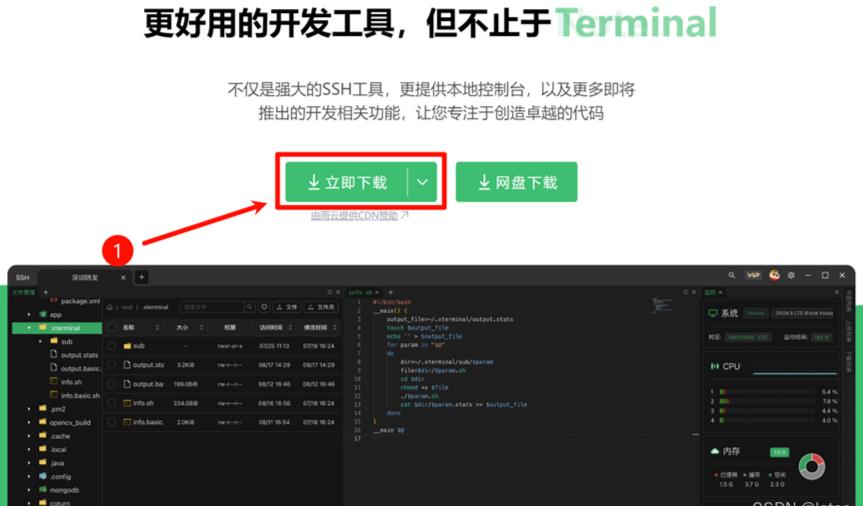Expand the opencv_build folder in the tree
The image size is (863, 506).
pos(30,422)
